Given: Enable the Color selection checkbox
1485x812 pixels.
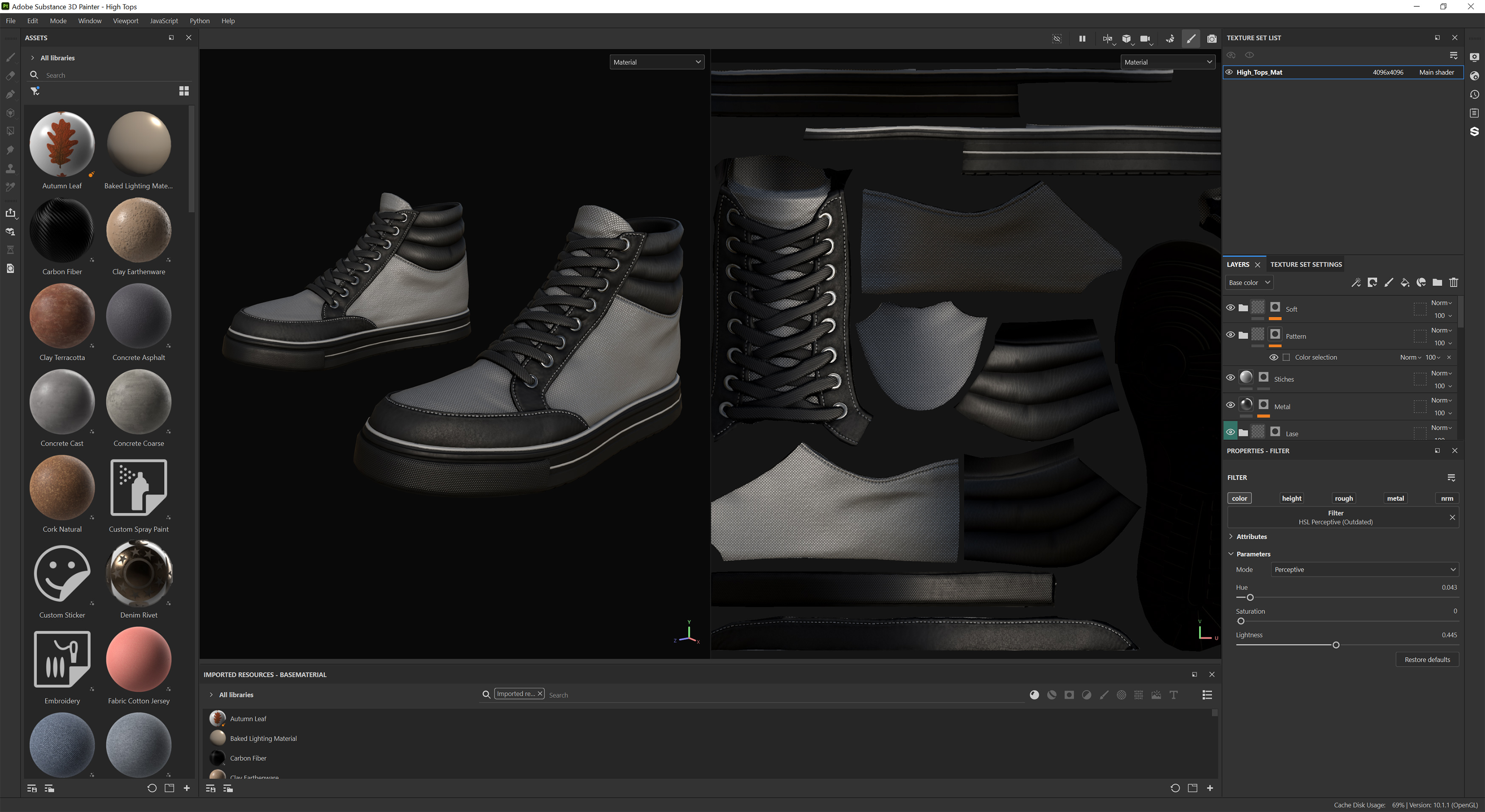Looking at the screenshot, I should 1286,357.
